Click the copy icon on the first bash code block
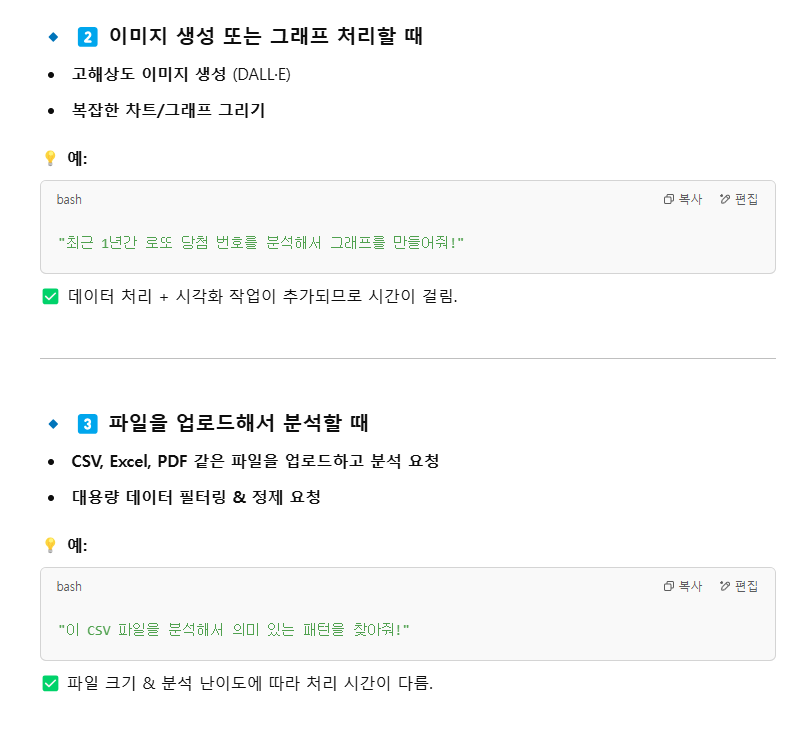The height and width of the screenshot is (737, 806). point(668,199)
